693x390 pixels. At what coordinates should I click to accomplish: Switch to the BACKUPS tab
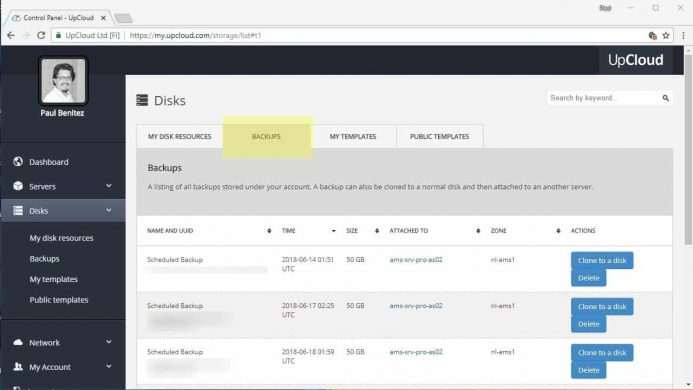pyautogui.click(x=267, y=137)
